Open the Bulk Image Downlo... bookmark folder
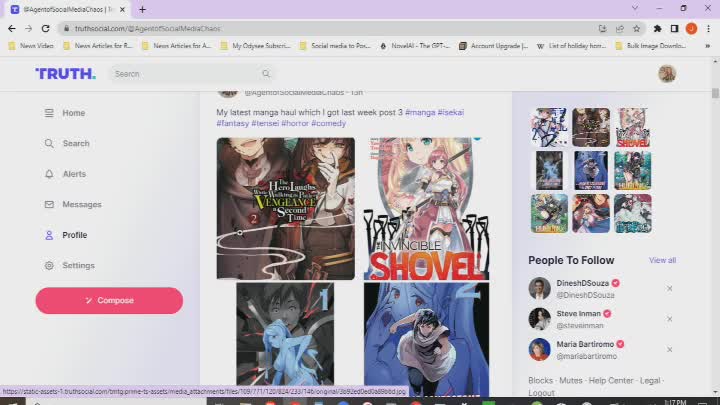The height and width of the screenshot is (405, 720). (x=651, y=46)
